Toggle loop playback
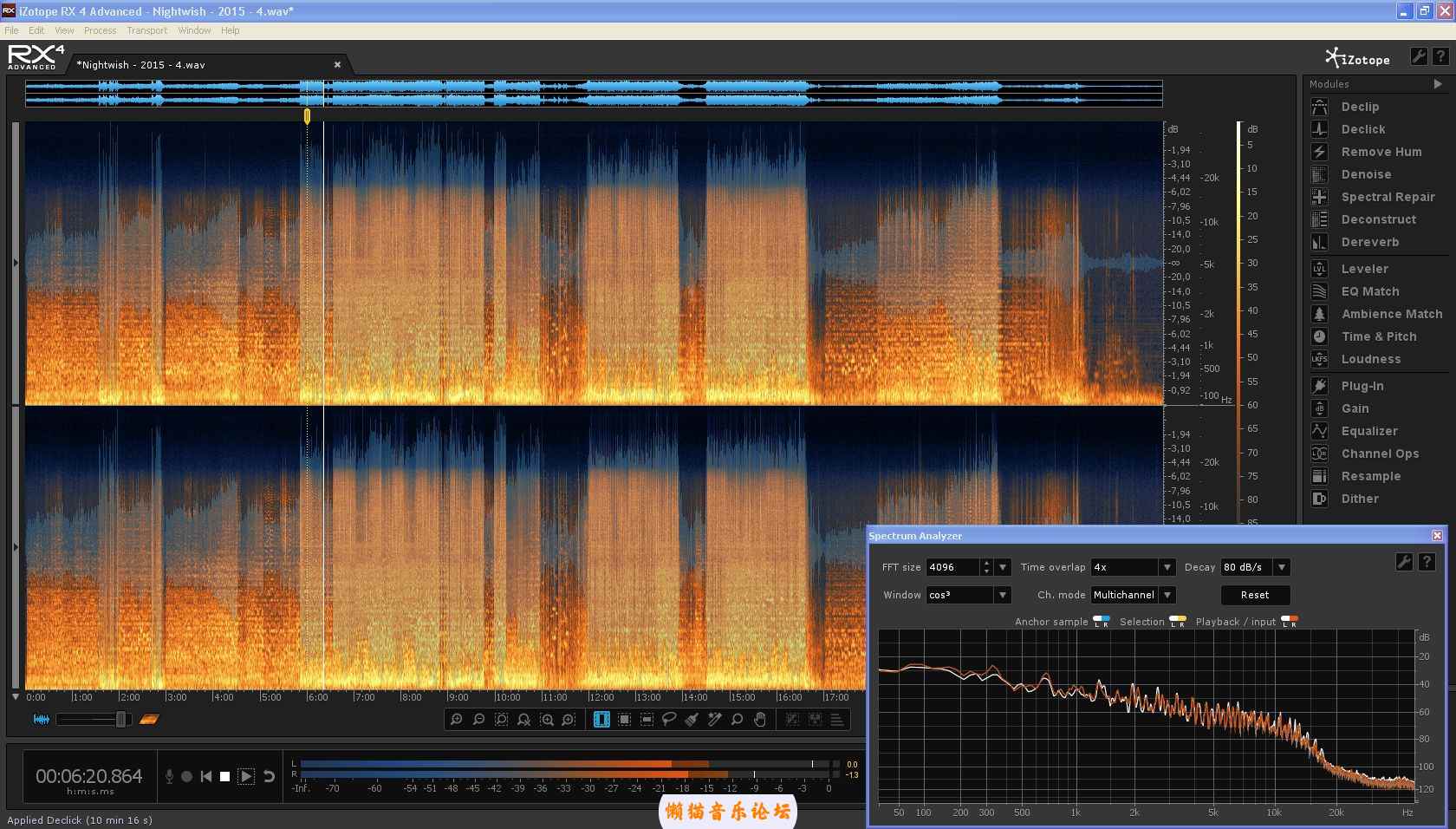 coord(269,776)
